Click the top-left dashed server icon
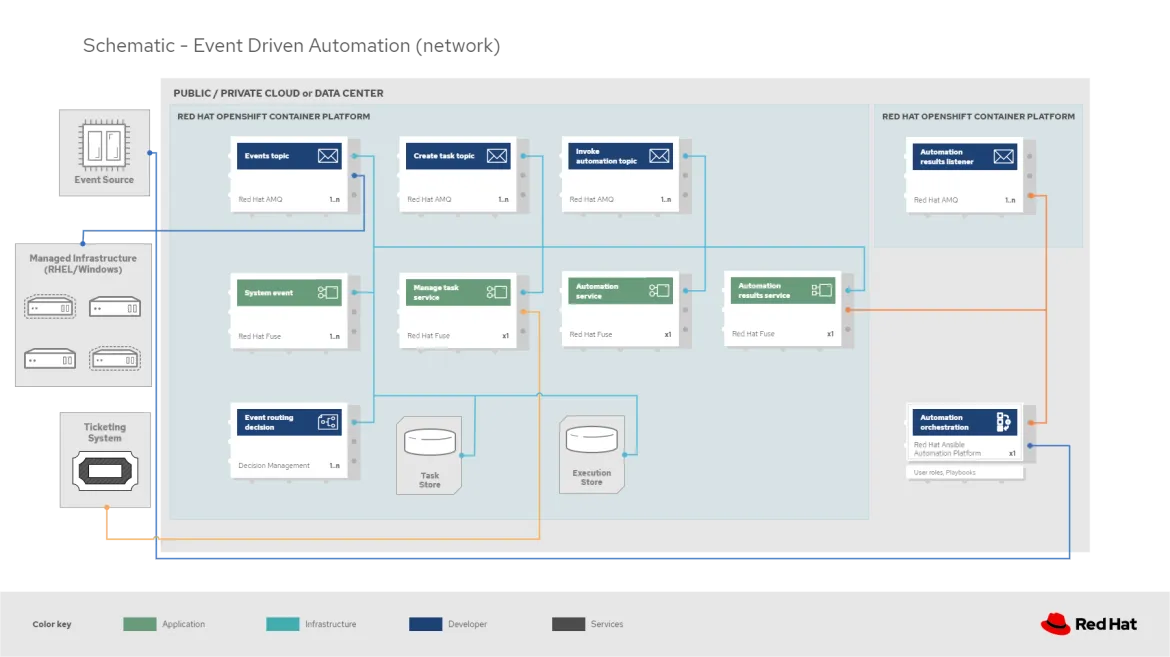This screenshot has height=657, width=1170. point(50,308)
